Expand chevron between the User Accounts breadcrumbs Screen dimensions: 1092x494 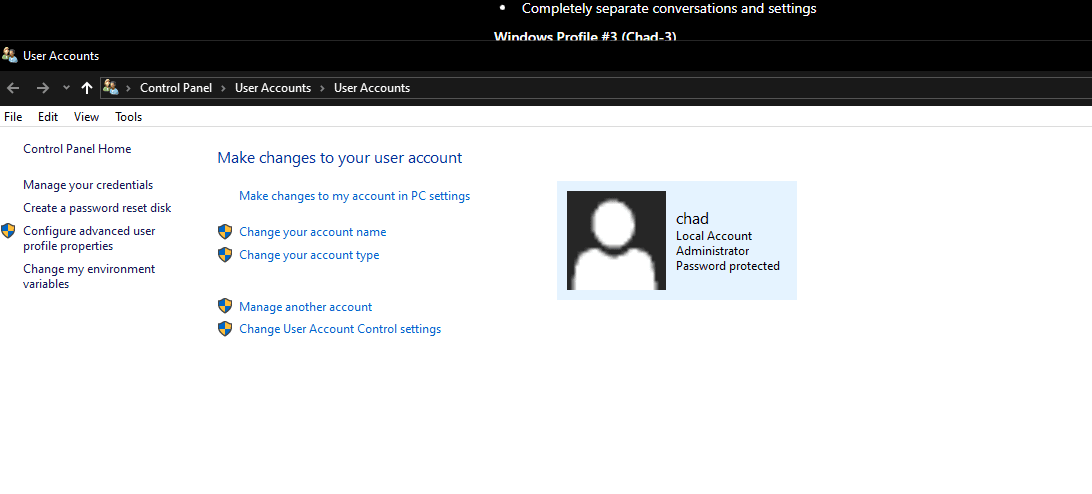(322, 88)
